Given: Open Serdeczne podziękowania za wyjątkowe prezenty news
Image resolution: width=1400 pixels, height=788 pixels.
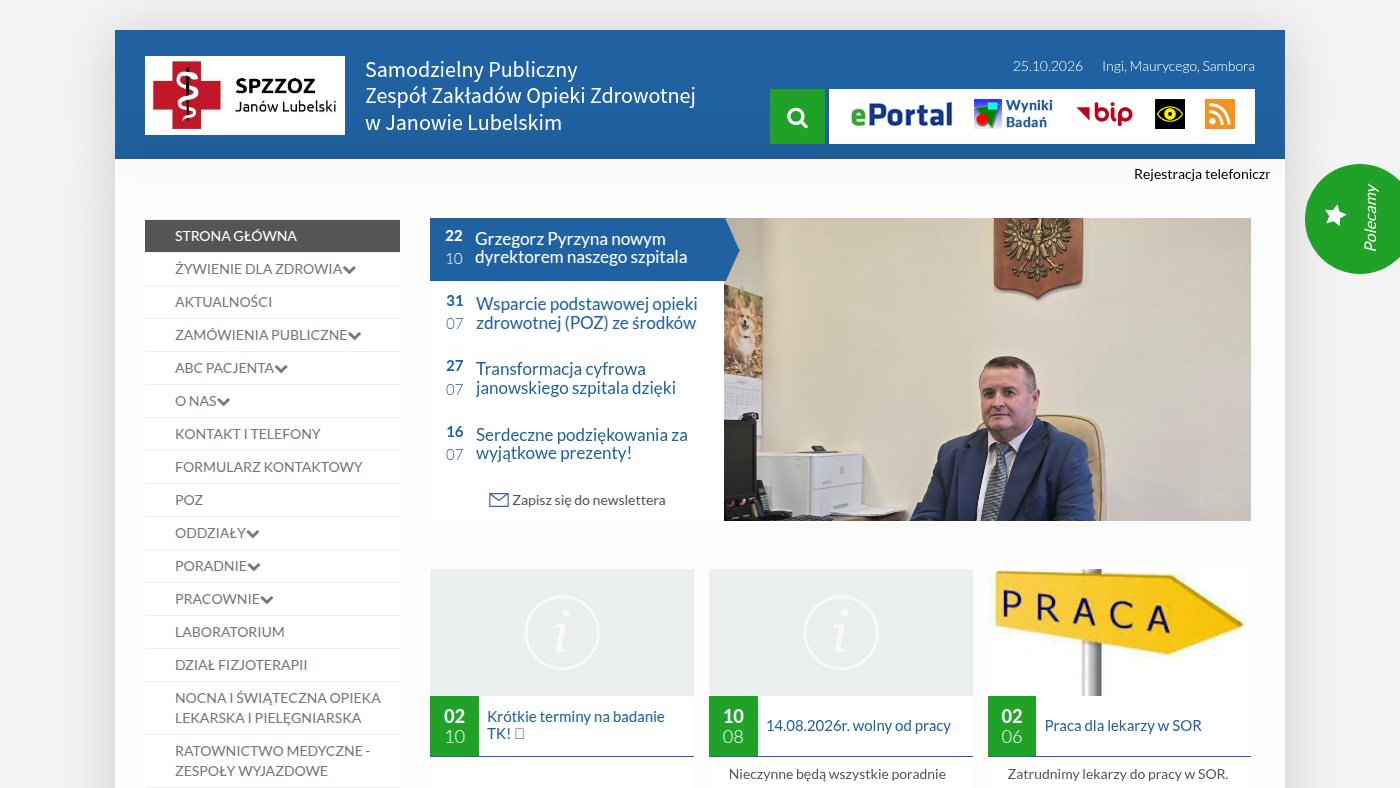Looking at the screenshot, I should pos(582,444).
